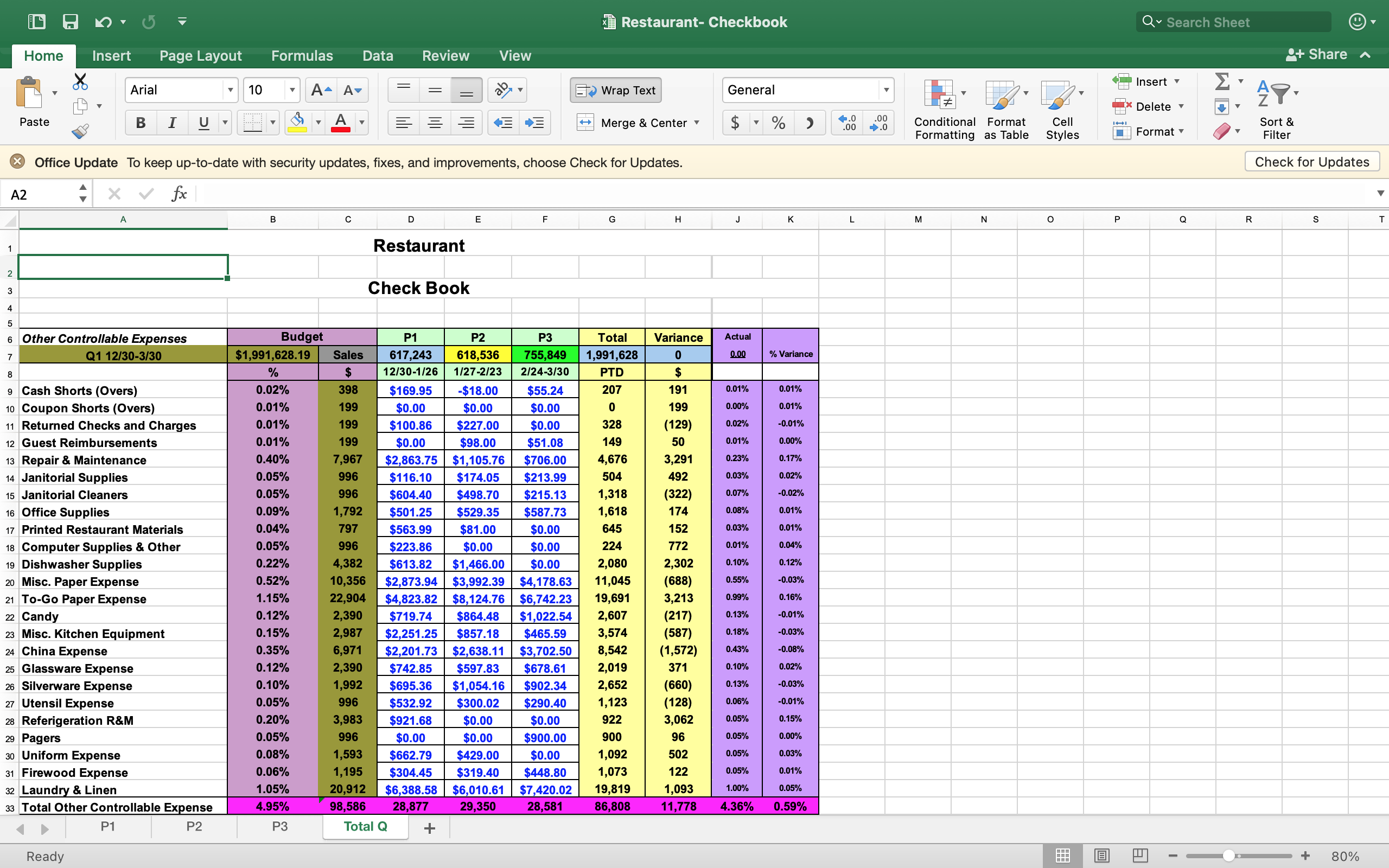Expand the Format cells dropdown arrow

tap(1181, 131)
